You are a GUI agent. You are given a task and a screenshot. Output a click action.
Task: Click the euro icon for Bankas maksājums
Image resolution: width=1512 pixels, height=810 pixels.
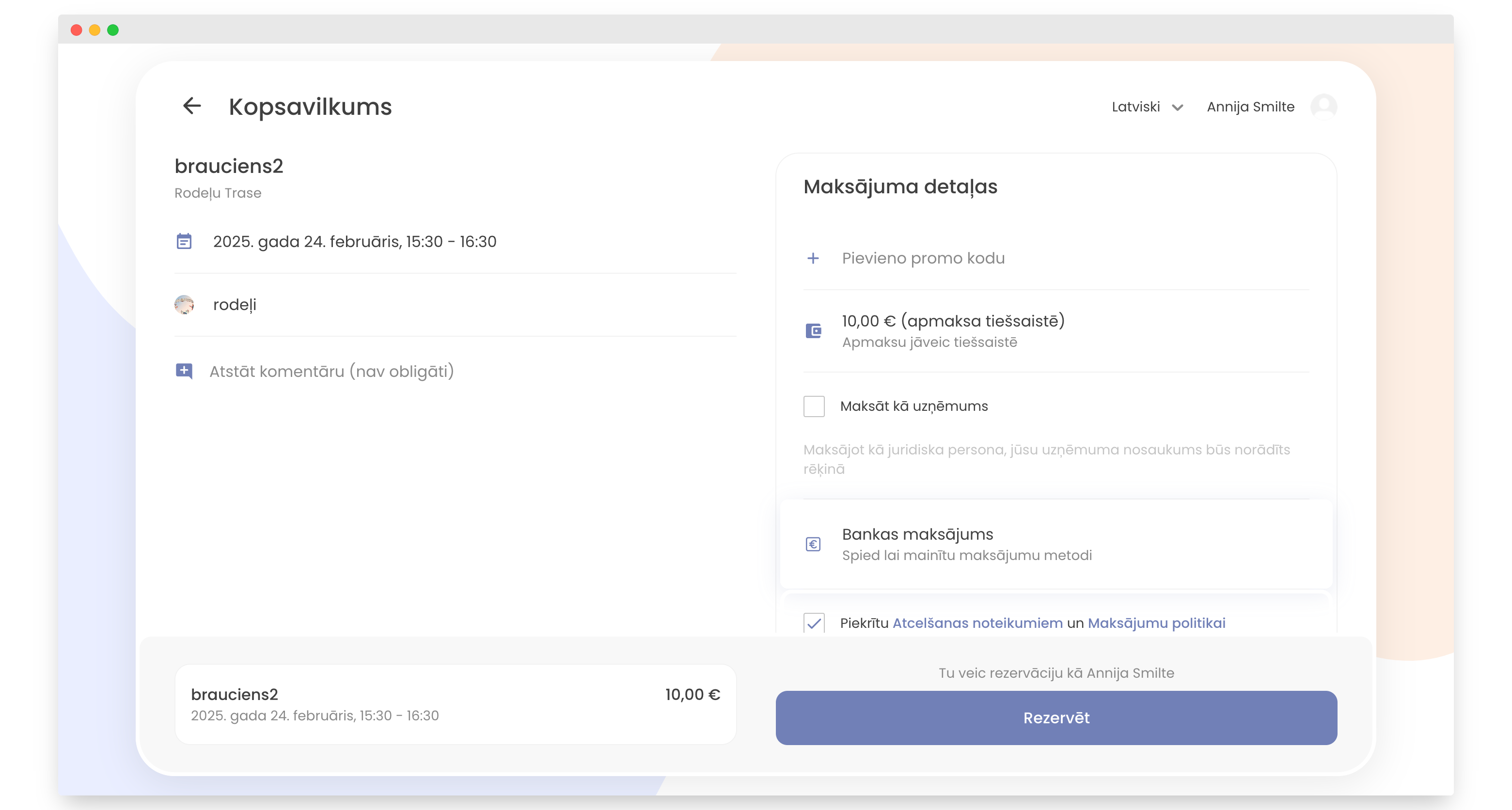(x=813, y=544)
